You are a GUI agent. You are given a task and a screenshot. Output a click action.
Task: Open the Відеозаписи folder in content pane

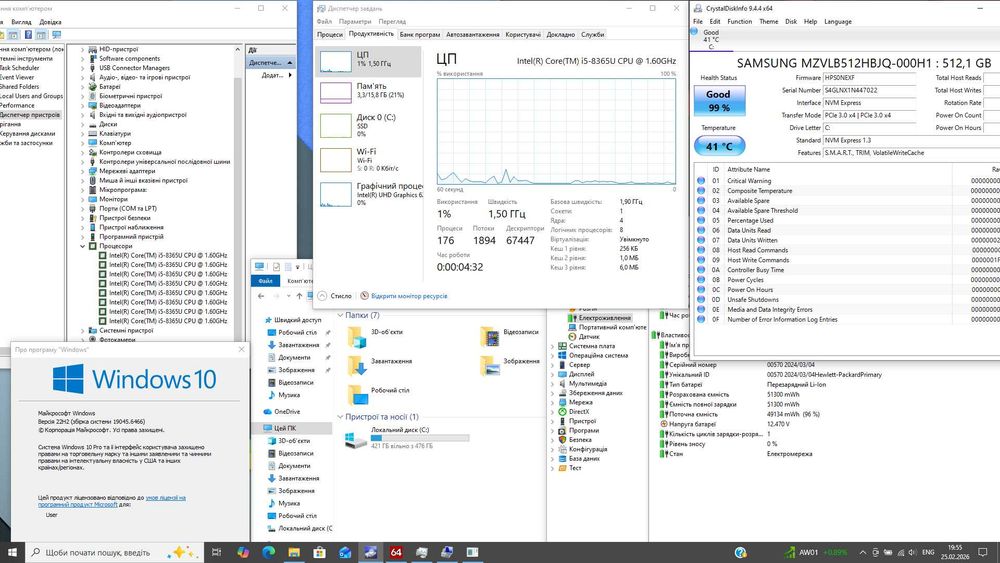(509, 337)
